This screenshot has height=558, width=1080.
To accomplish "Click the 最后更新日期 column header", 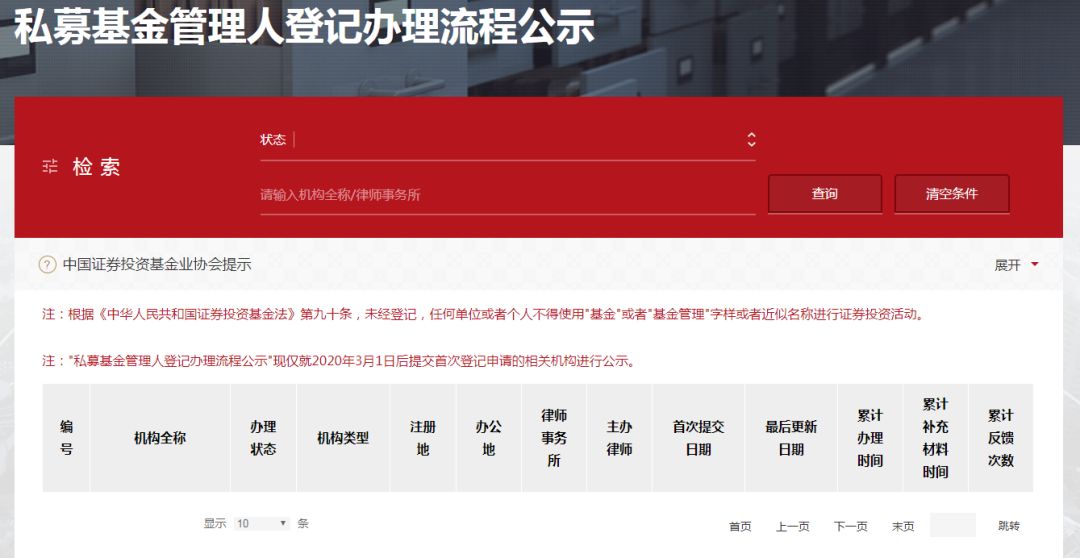I will click(x=791, y=438).
